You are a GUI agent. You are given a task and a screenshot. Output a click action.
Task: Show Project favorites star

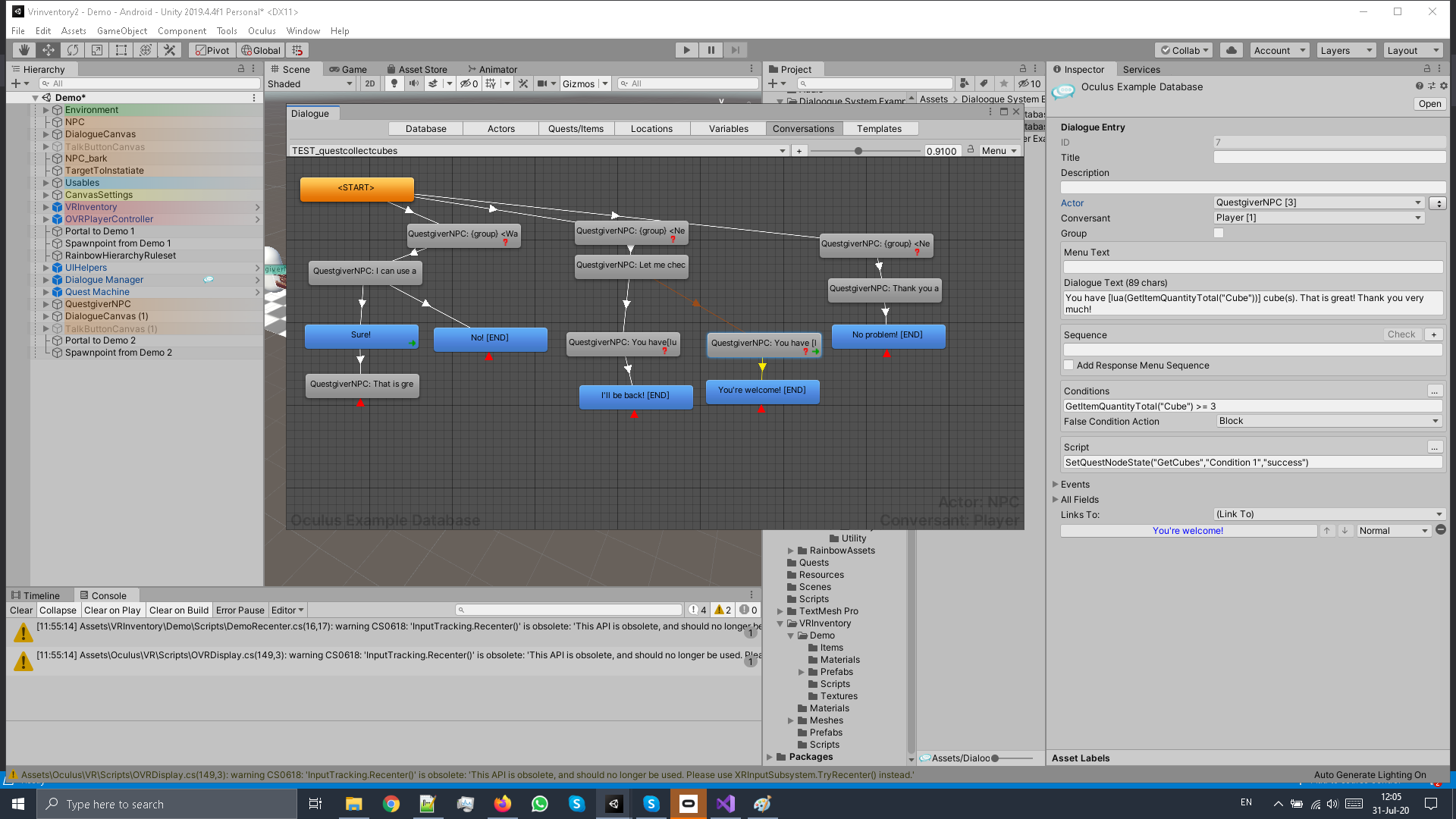[x=1004, y=83]
